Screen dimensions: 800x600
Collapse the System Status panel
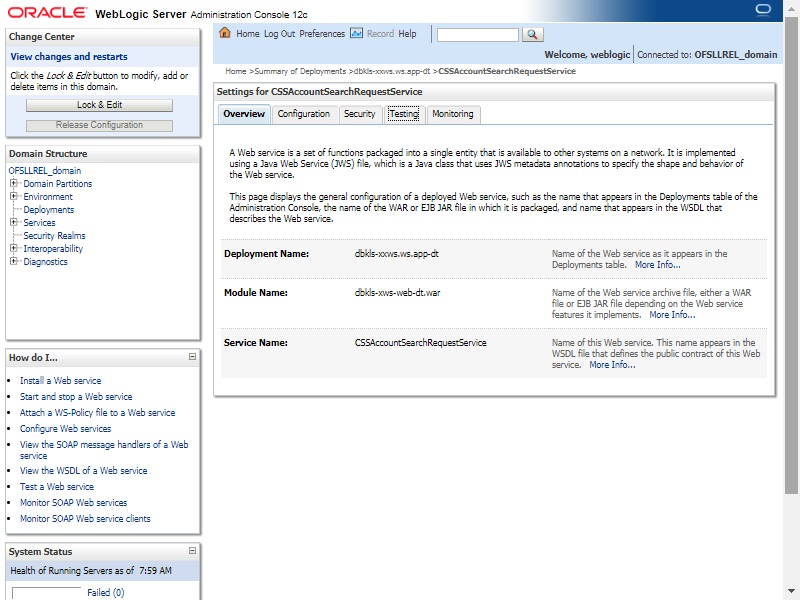[x=192, y=551]
